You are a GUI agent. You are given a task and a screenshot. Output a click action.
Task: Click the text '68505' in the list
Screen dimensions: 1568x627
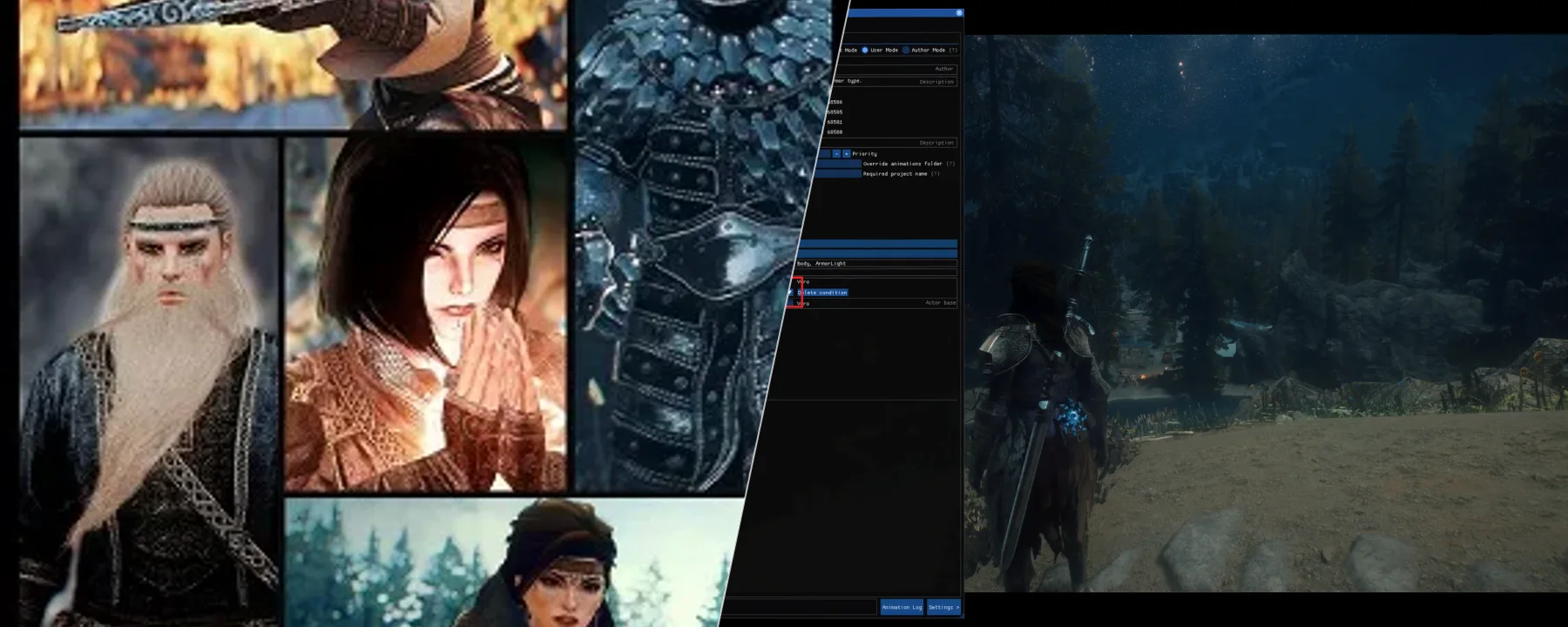click(835, 112)
